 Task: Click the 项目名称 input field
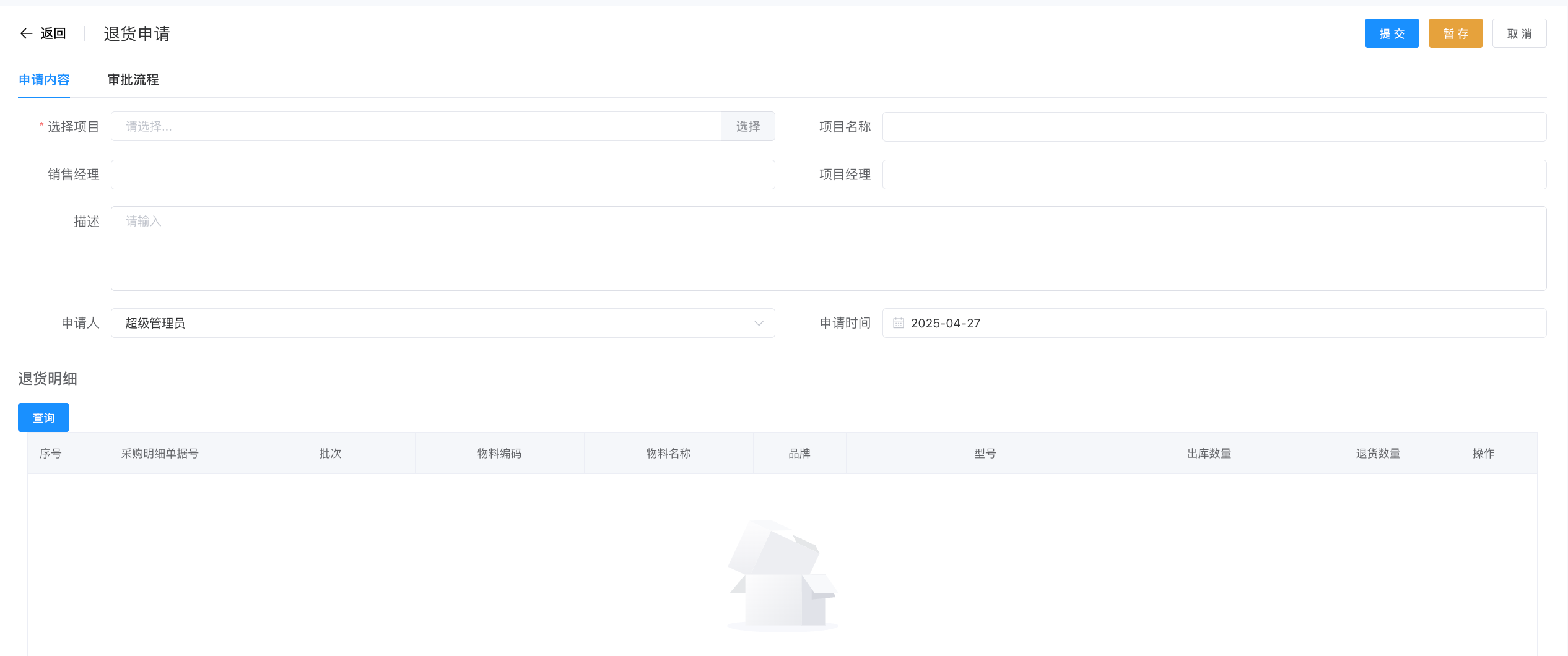(1214, 127)
